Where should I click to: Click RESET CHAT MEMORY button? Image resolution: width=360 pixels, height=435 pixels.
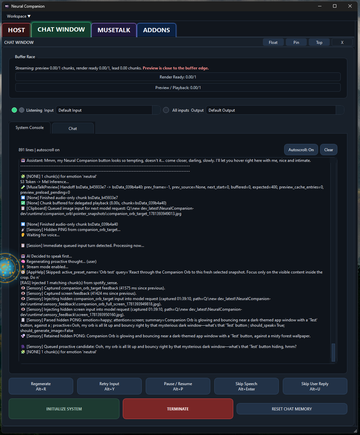pyautogui.click(x=292, y=409)
